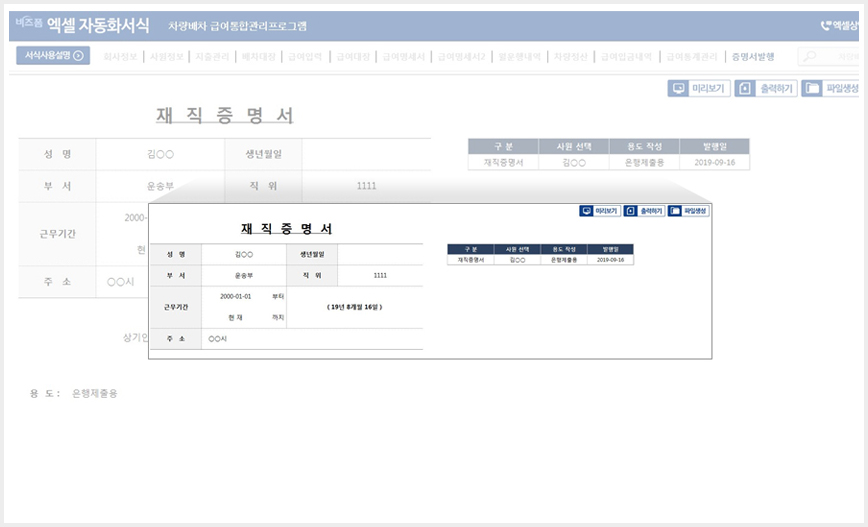Click the 2019-09-16 cell under 발행일 in the background table
Screen dimensions: 868x527
point(715,162)
